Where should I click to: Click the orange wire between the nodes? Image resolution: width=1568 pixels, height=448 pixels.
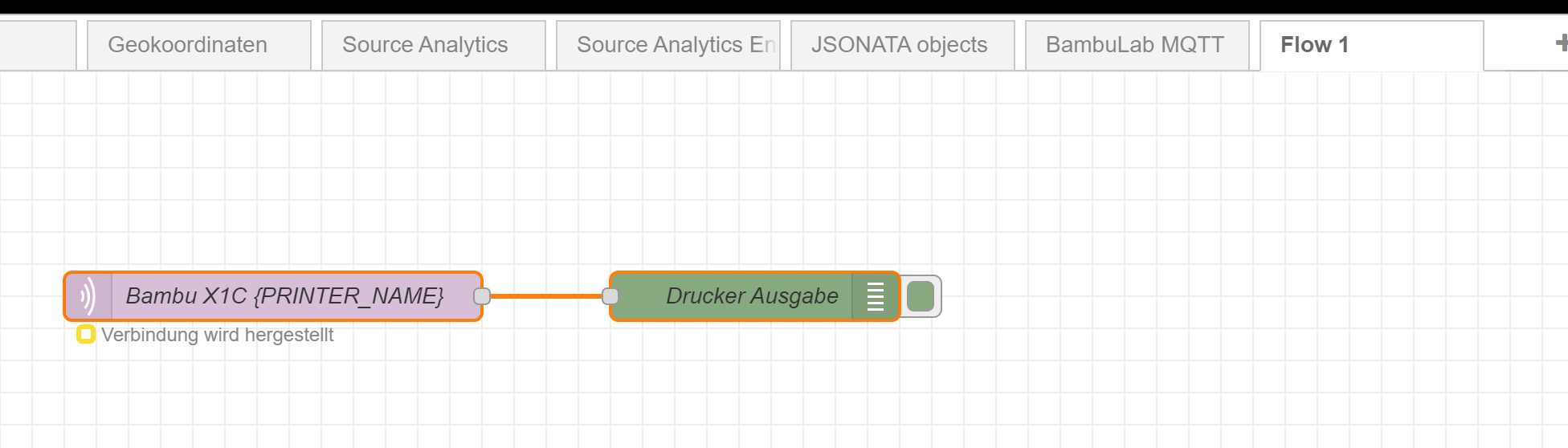tap(546, 296)
